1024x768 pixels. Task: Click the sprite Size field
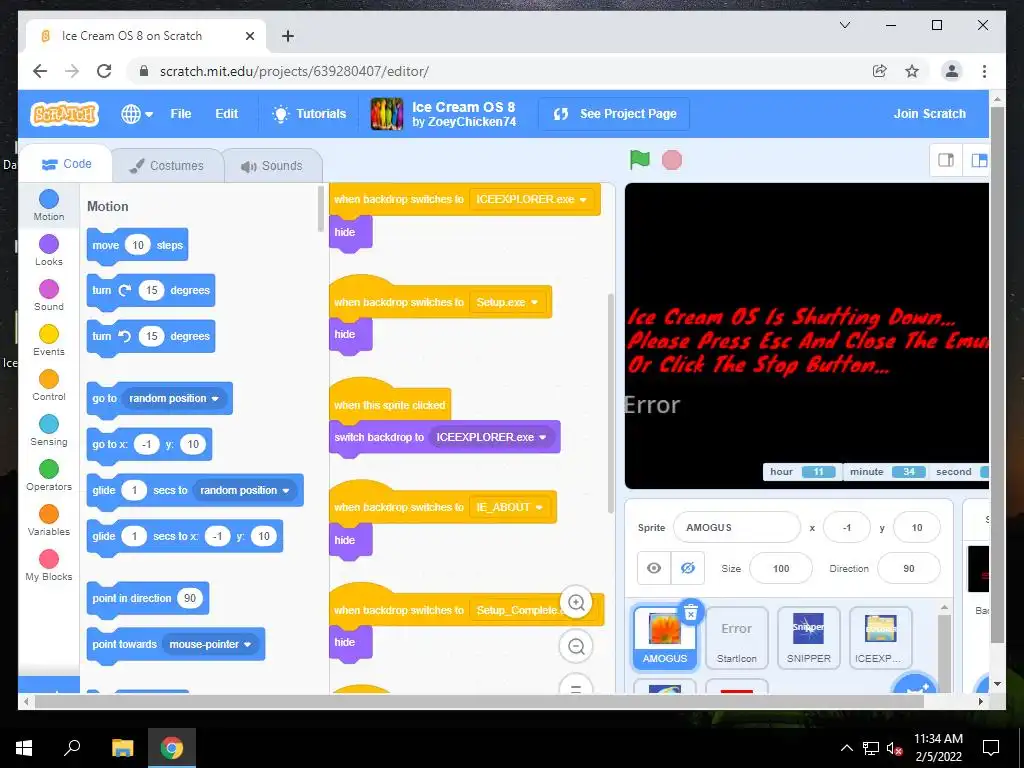(x=781, y=569)
